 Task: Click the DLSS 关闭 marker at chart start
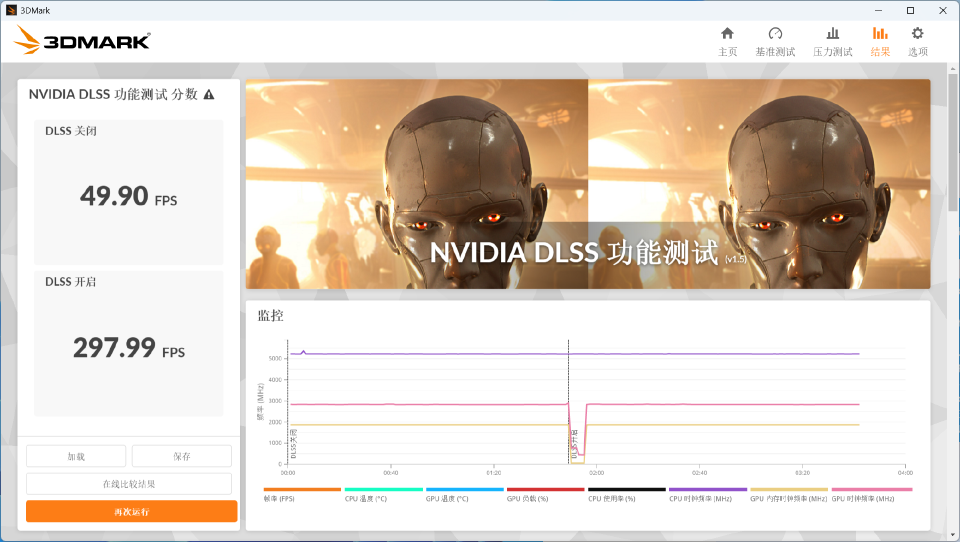(288, 401)
